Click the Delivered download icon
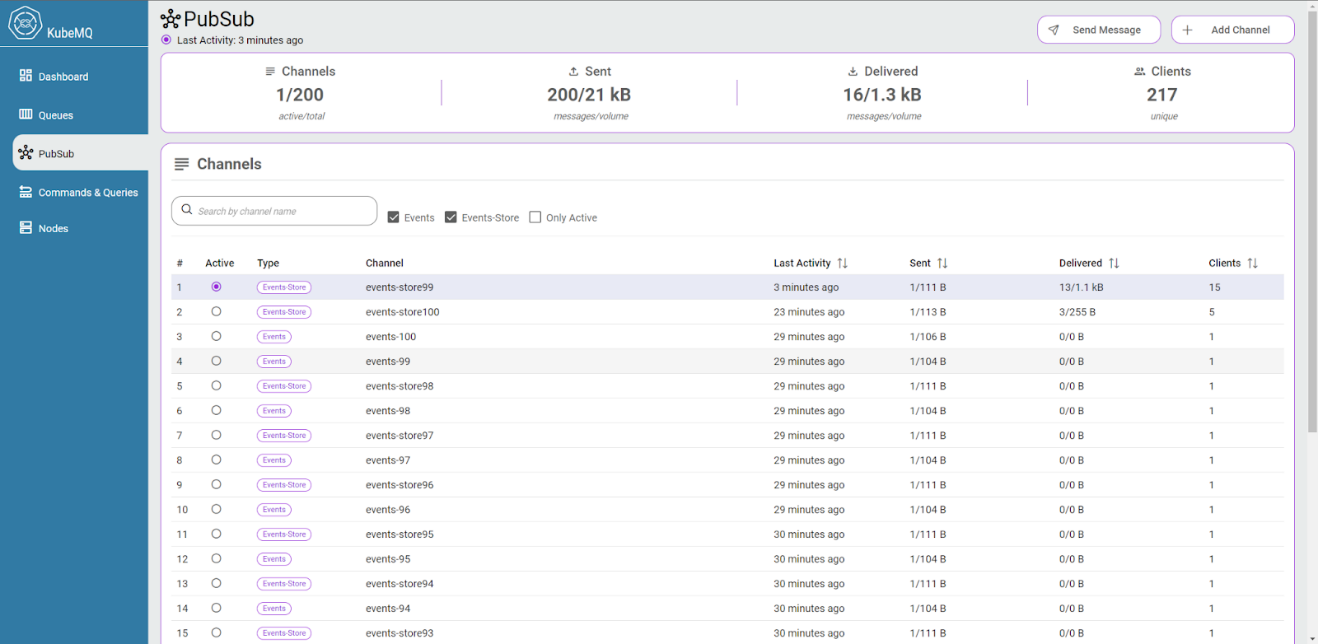Screen dimensions: 1318x644 coord(853,72)
